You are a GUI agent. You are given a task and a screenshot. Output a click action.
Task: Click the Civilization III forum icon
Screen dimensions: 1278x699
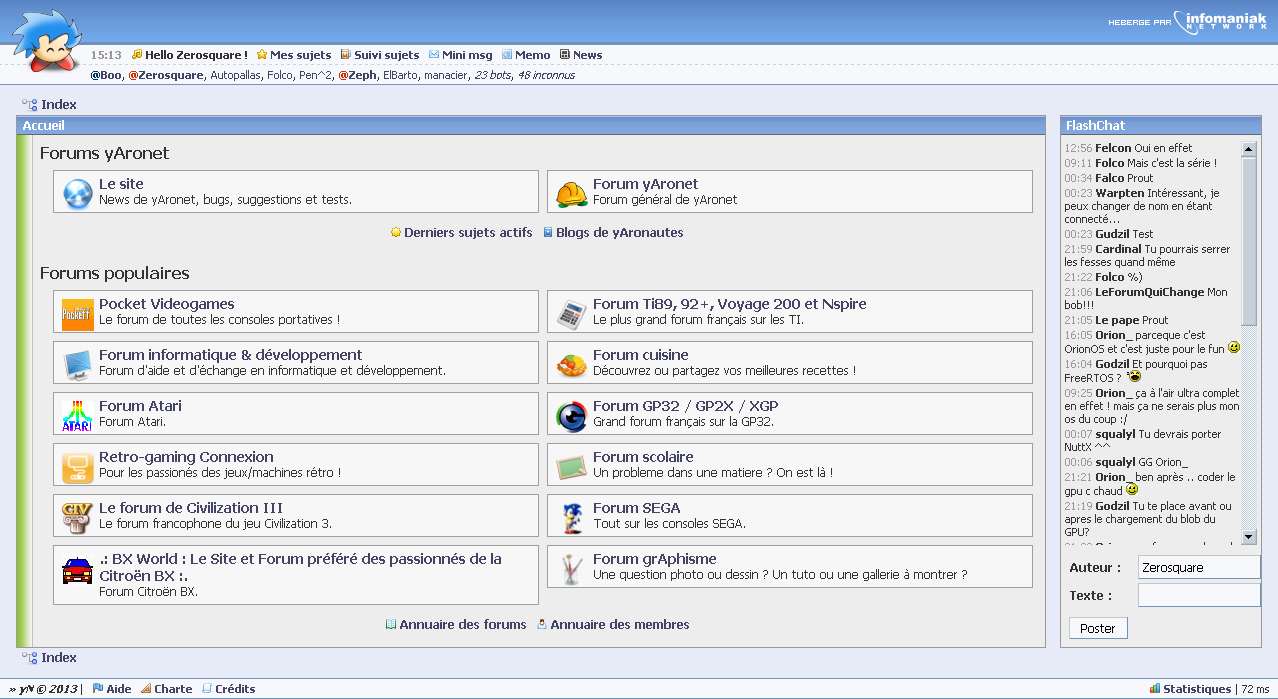coord(77,518)
